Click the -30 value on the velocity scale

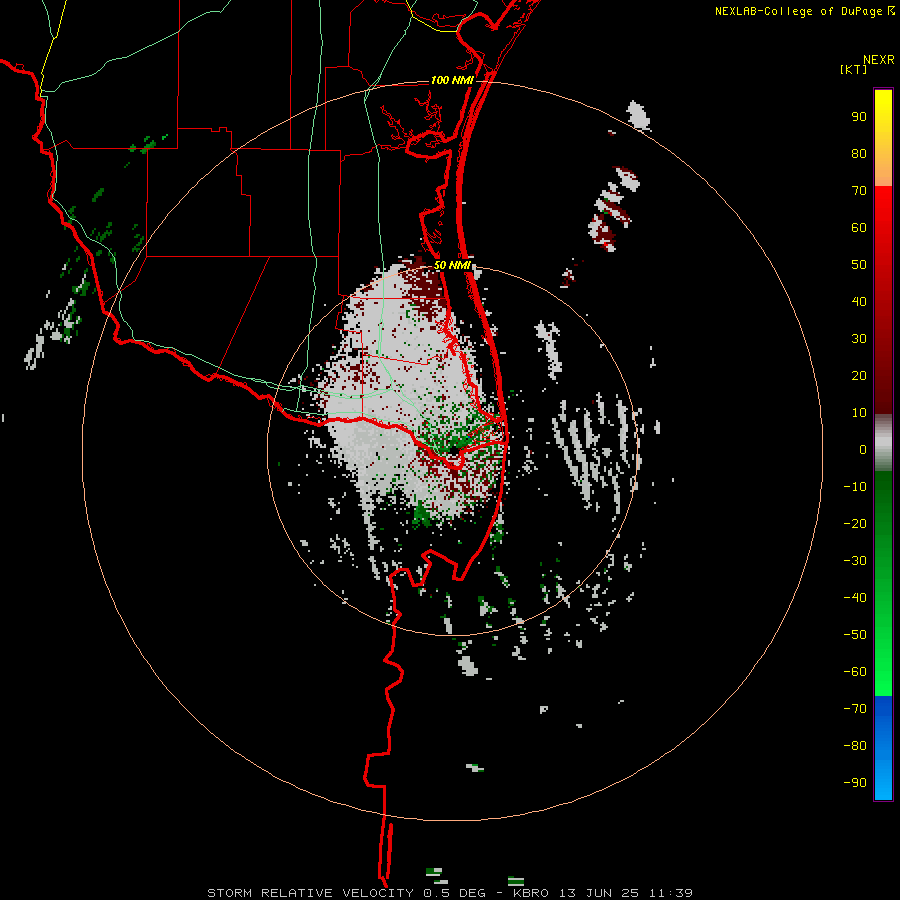tap(855, 561)
